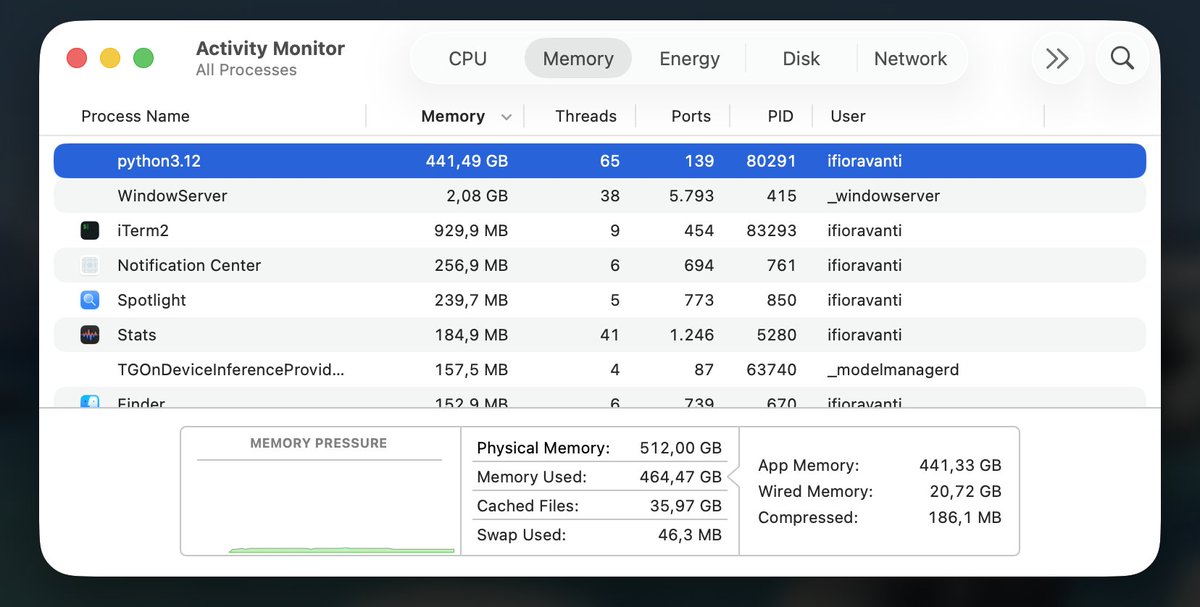Click the 5.793 ports value
Viewport: 1200px width, 607px height.
pos(692,196)
